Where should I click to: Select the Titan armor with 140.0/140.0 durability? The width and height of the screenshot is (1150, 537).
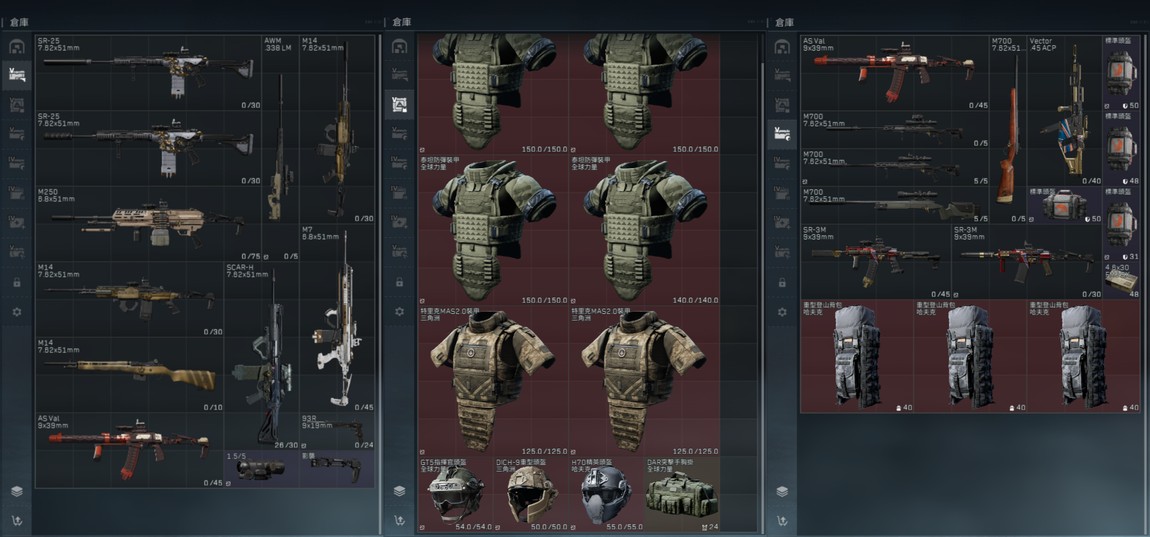643,230
